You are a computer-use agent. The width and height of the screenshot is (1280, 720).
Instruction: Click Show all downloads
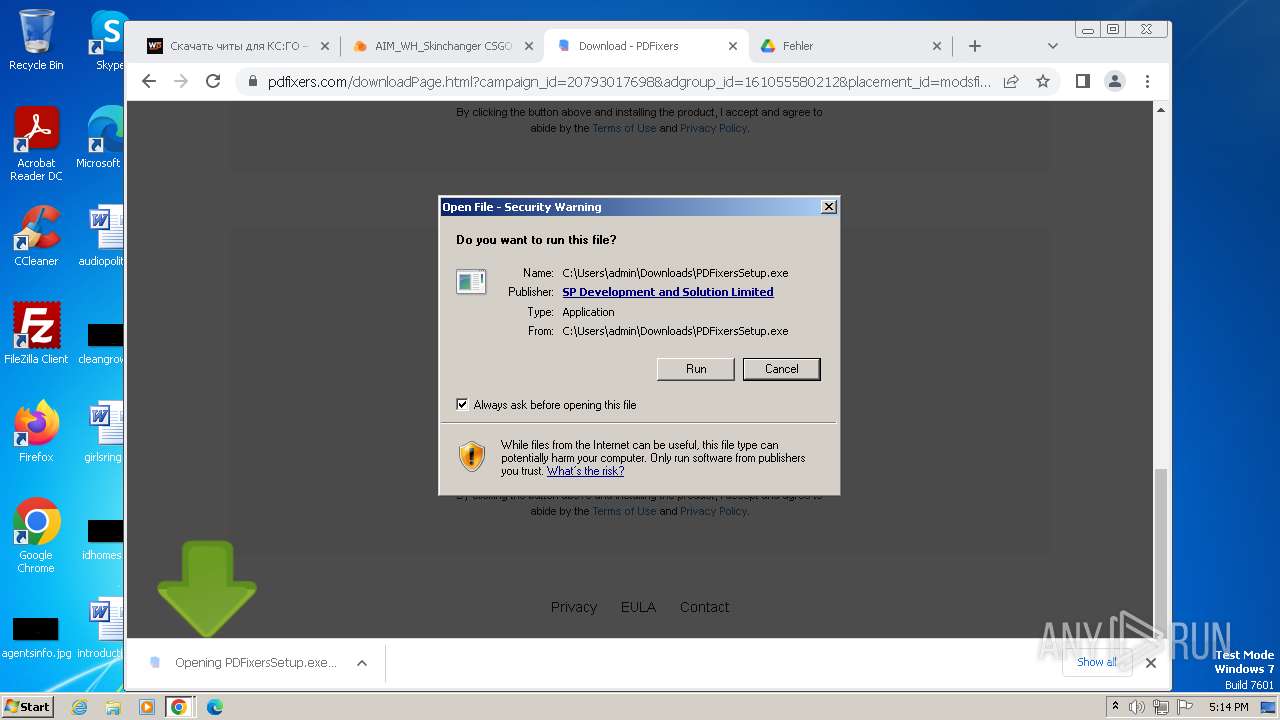tap(1097, 662)
